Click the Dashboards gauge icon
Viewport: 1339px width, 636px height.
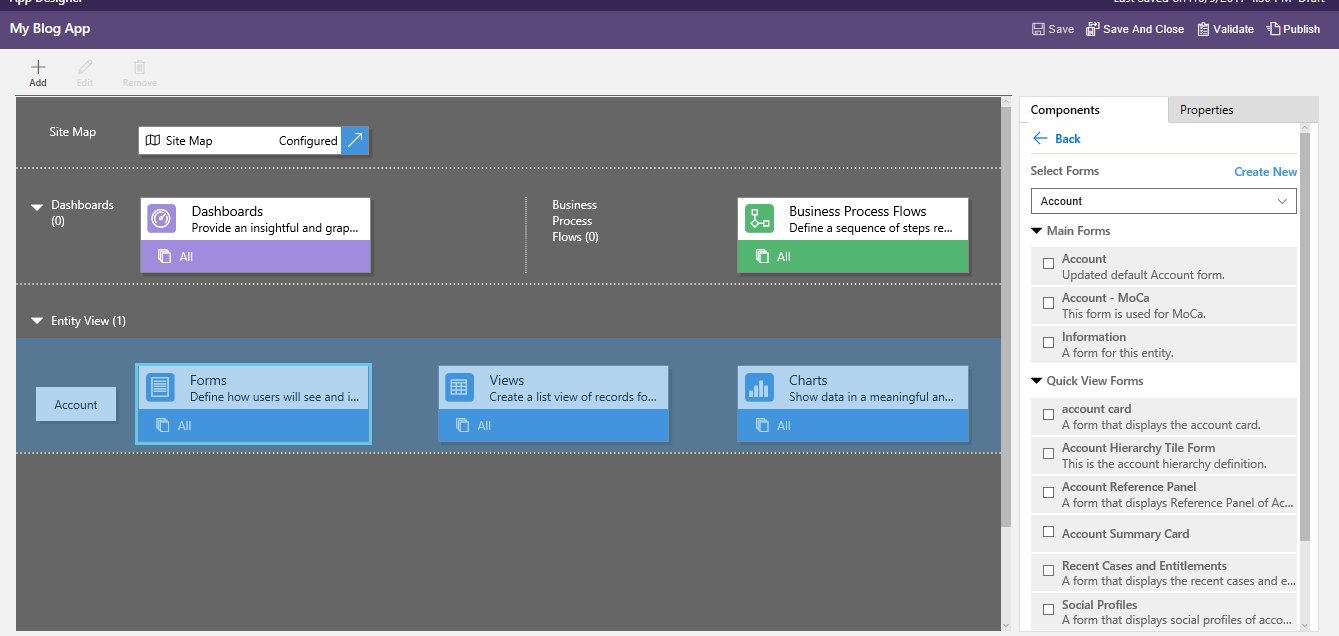[x=161, y=218]
